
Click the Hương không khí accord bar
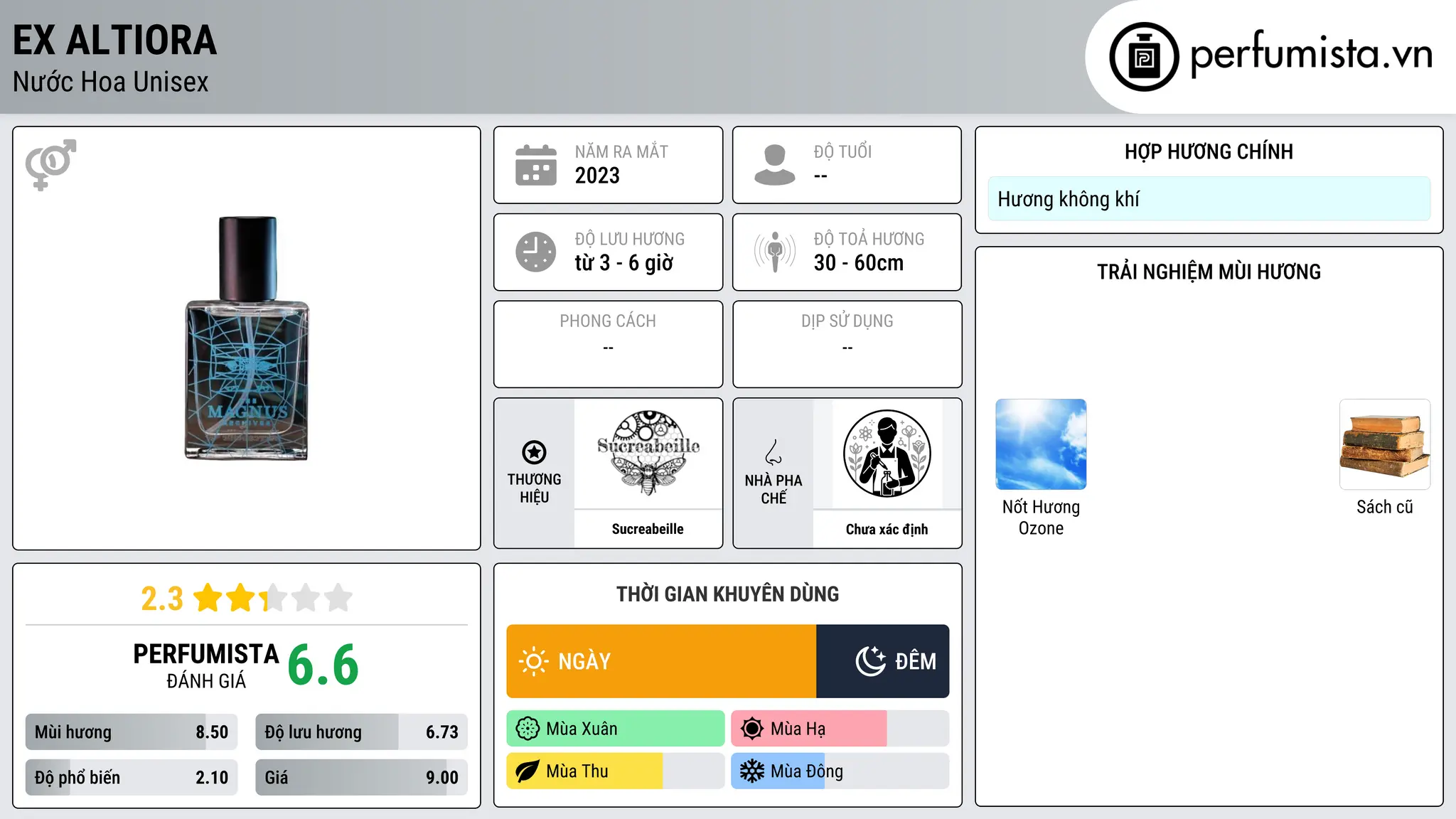click(1209, 199)
